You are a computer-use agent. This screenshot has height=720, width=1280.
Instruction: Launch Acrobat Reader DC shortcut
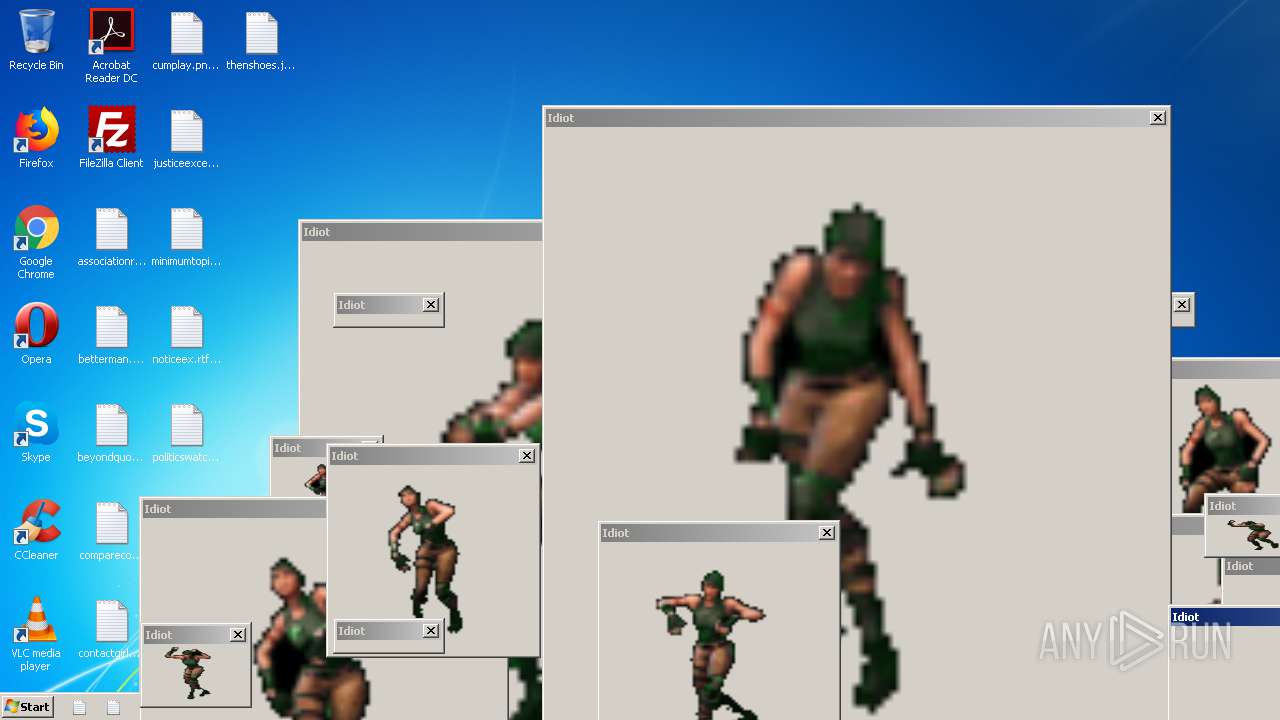pyautogui.click(x=111, y=46)
